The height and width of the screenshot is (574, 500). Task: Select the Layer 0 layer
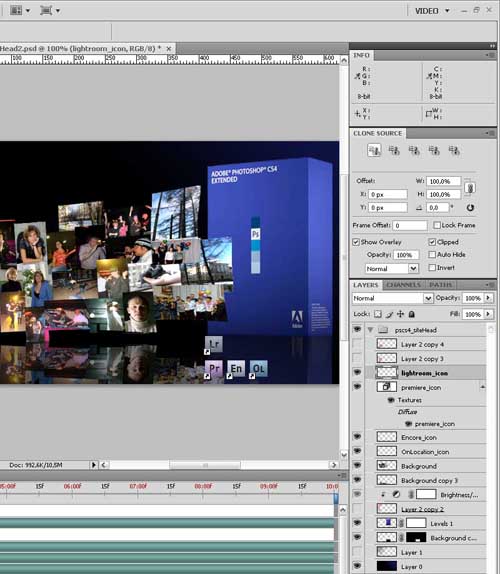click(x=425, y=567)
